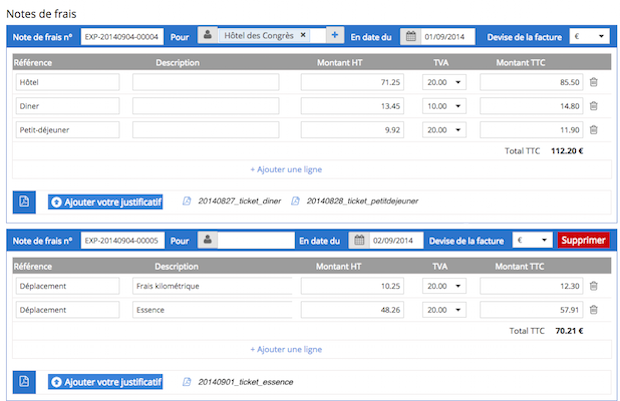Open TVA dropdown for Frais kilométrique row
Viewport: 620px width, 401px height.
coord(445,287)
